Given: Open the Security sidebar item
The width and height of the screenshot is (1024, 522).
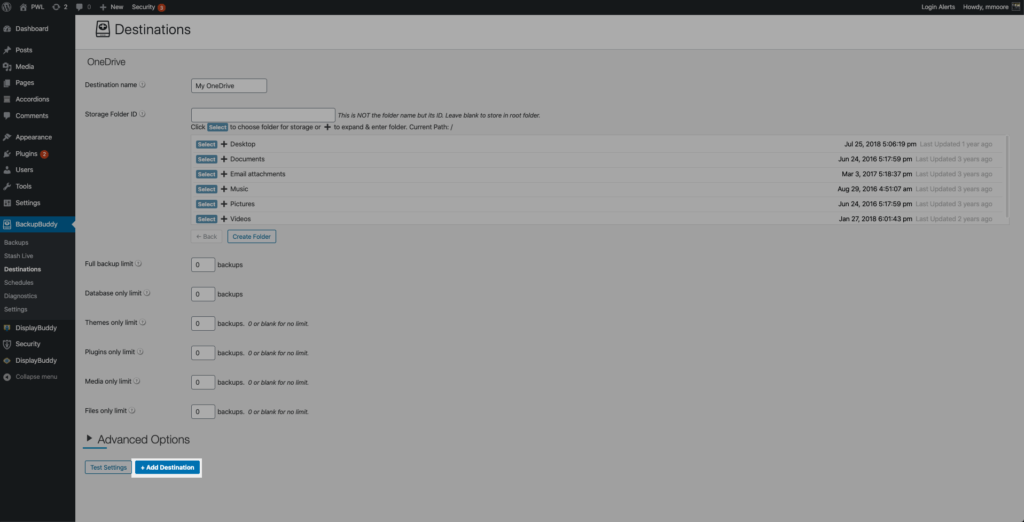Looking at the screenshot, I should coord(27,344).
